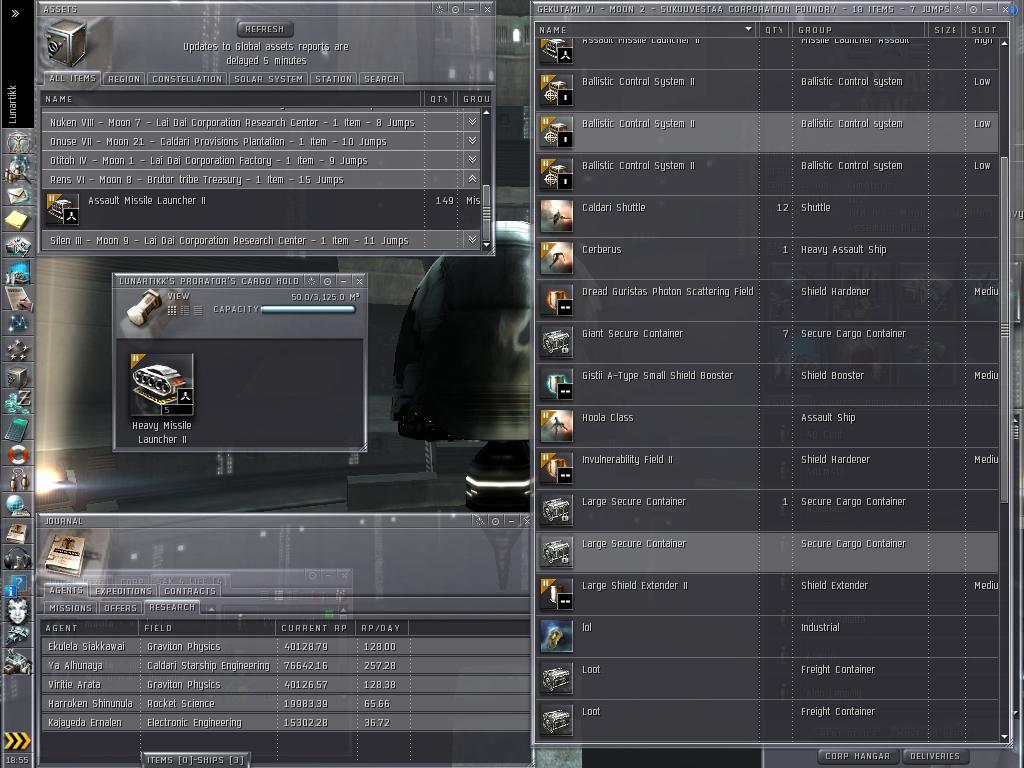Select Heavy Missile Launcher II cargo icon
The image size is (1024, 768).
coord(162,385)
